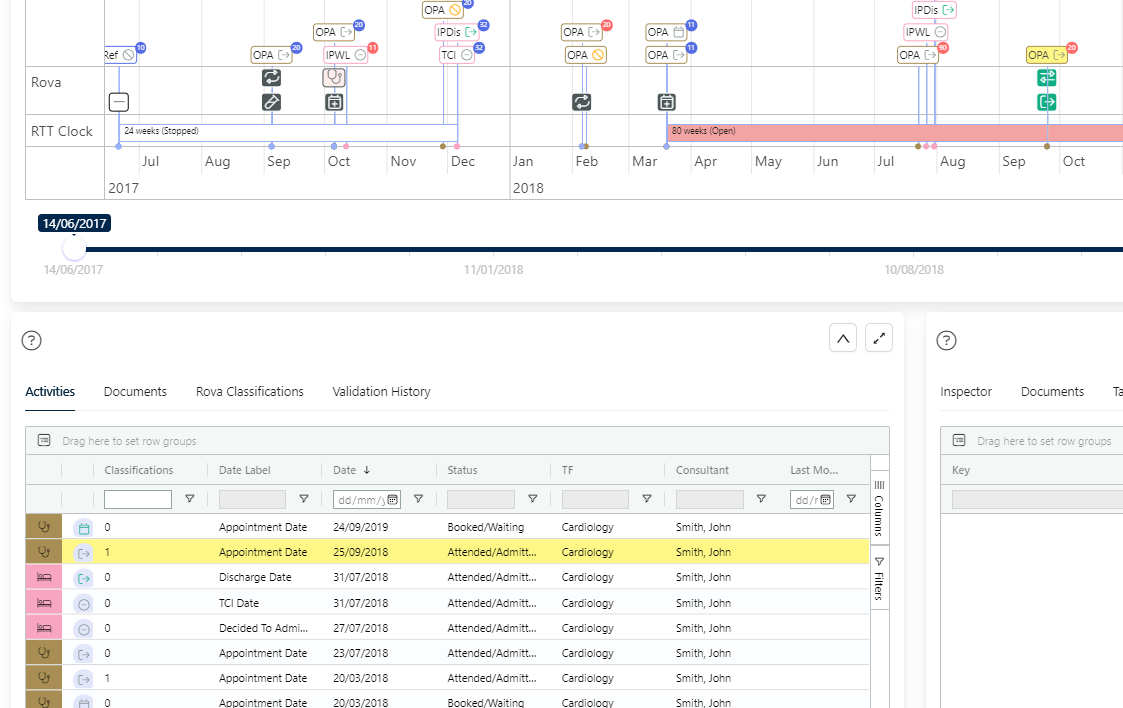Click the timeline date slider handle
The height and width of the screenshot is (708, 1123).
click(x=74, y=248)
